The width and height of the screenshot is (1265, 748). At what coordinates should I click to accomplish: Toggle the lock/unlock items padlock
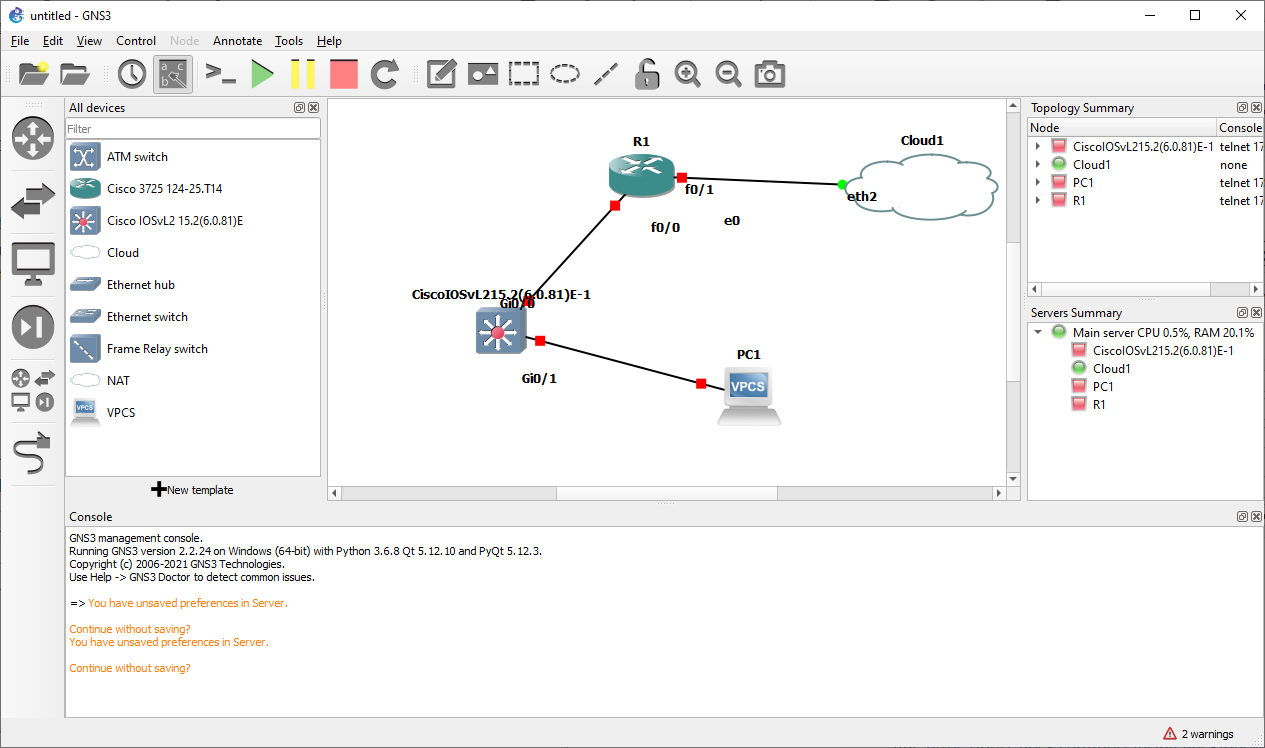click(647, 74)
